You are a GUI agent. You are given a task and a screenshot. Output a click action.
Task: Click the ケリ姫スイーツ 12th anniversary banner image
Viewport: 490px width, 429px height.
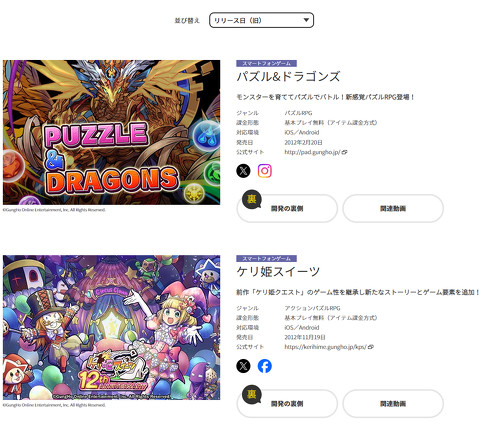point(111,327)
